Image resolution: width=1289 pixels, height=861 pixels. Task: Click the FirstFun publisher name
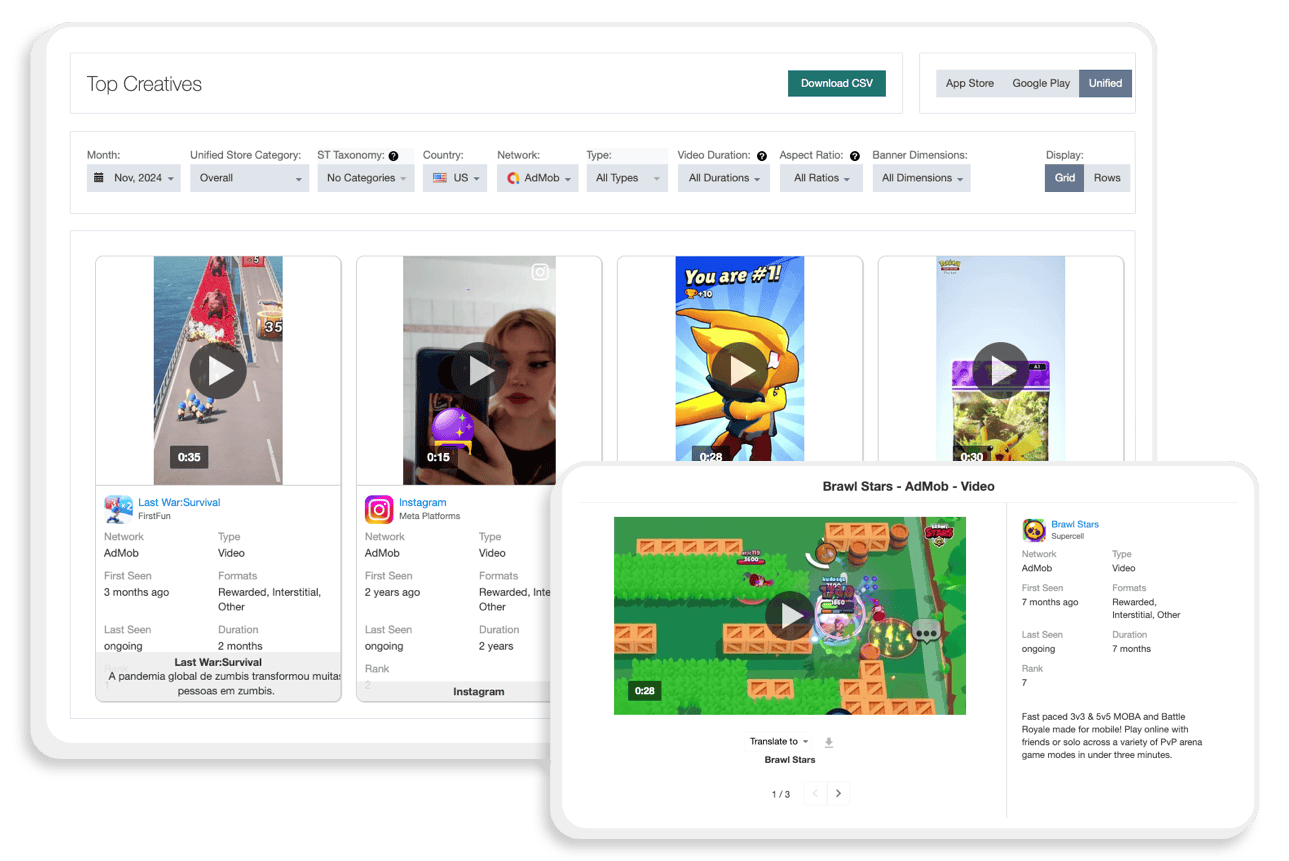coord(155,516)
